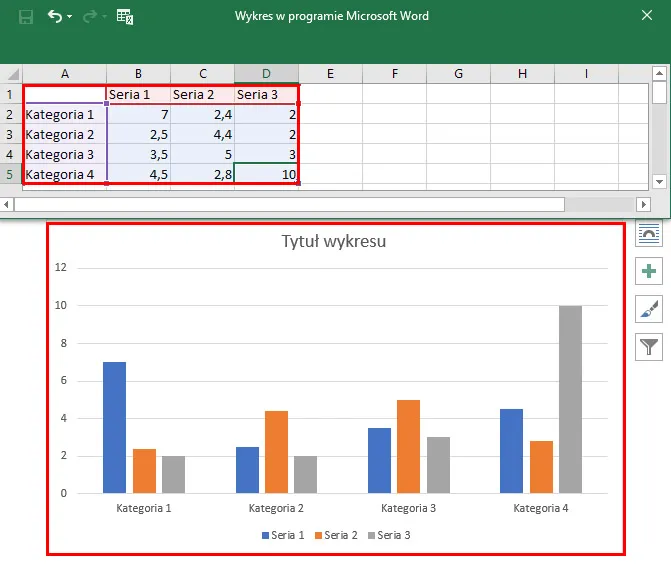Select column header E

330,74
